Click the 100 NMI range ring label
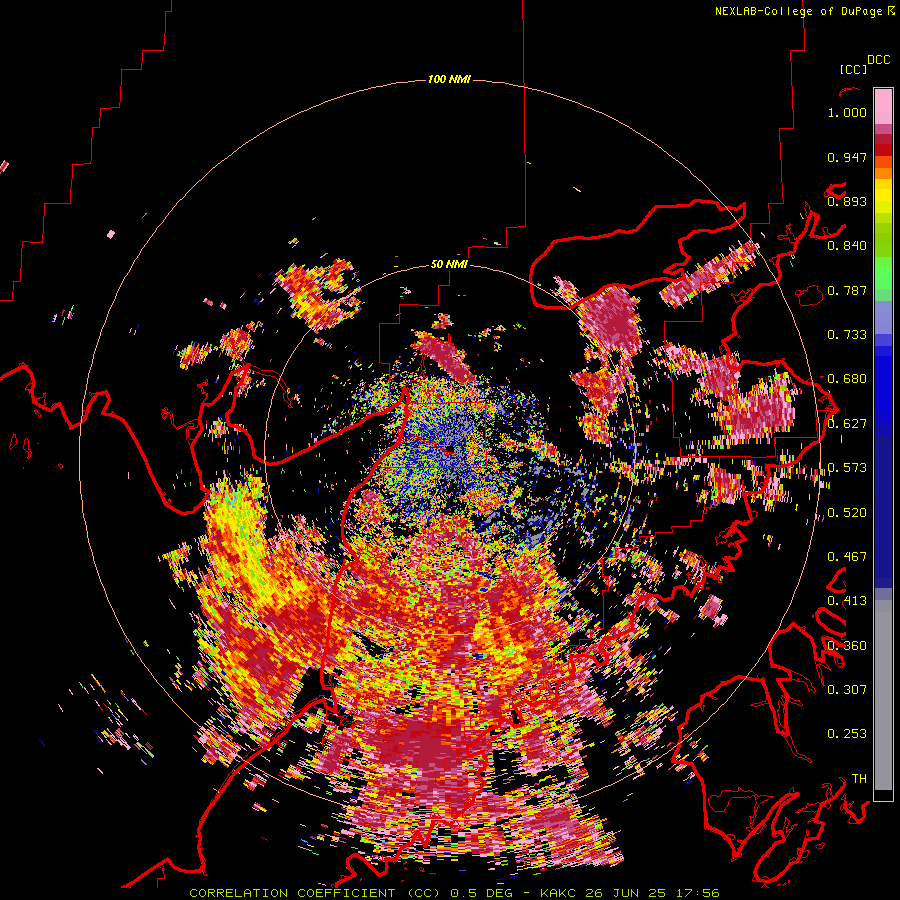This screenshot has height=900, width=900. pyautogui.click(x=449, y=79)
